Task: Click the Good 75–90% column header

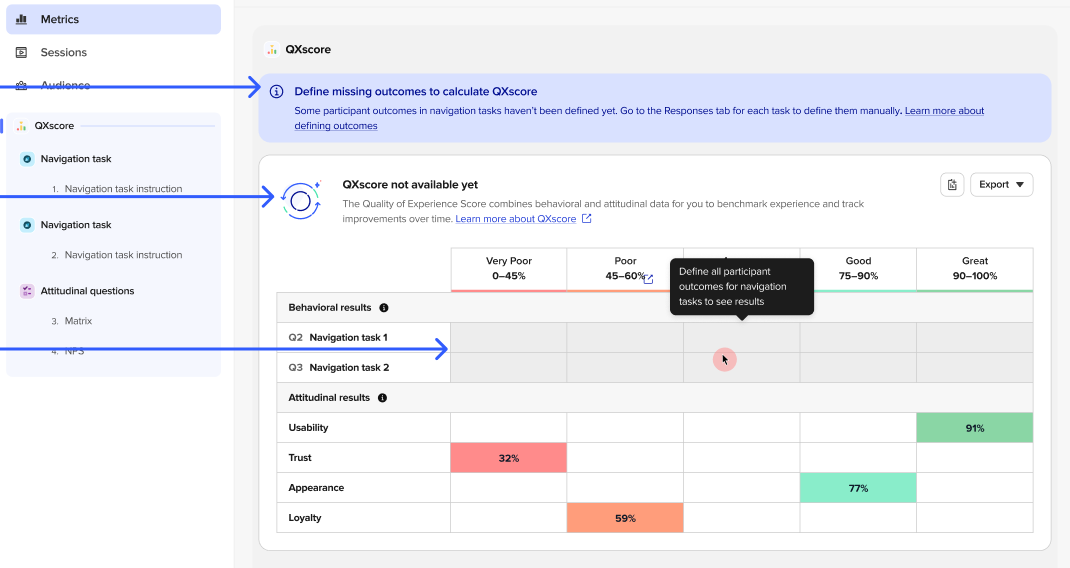Action: [x=858, y=268]
